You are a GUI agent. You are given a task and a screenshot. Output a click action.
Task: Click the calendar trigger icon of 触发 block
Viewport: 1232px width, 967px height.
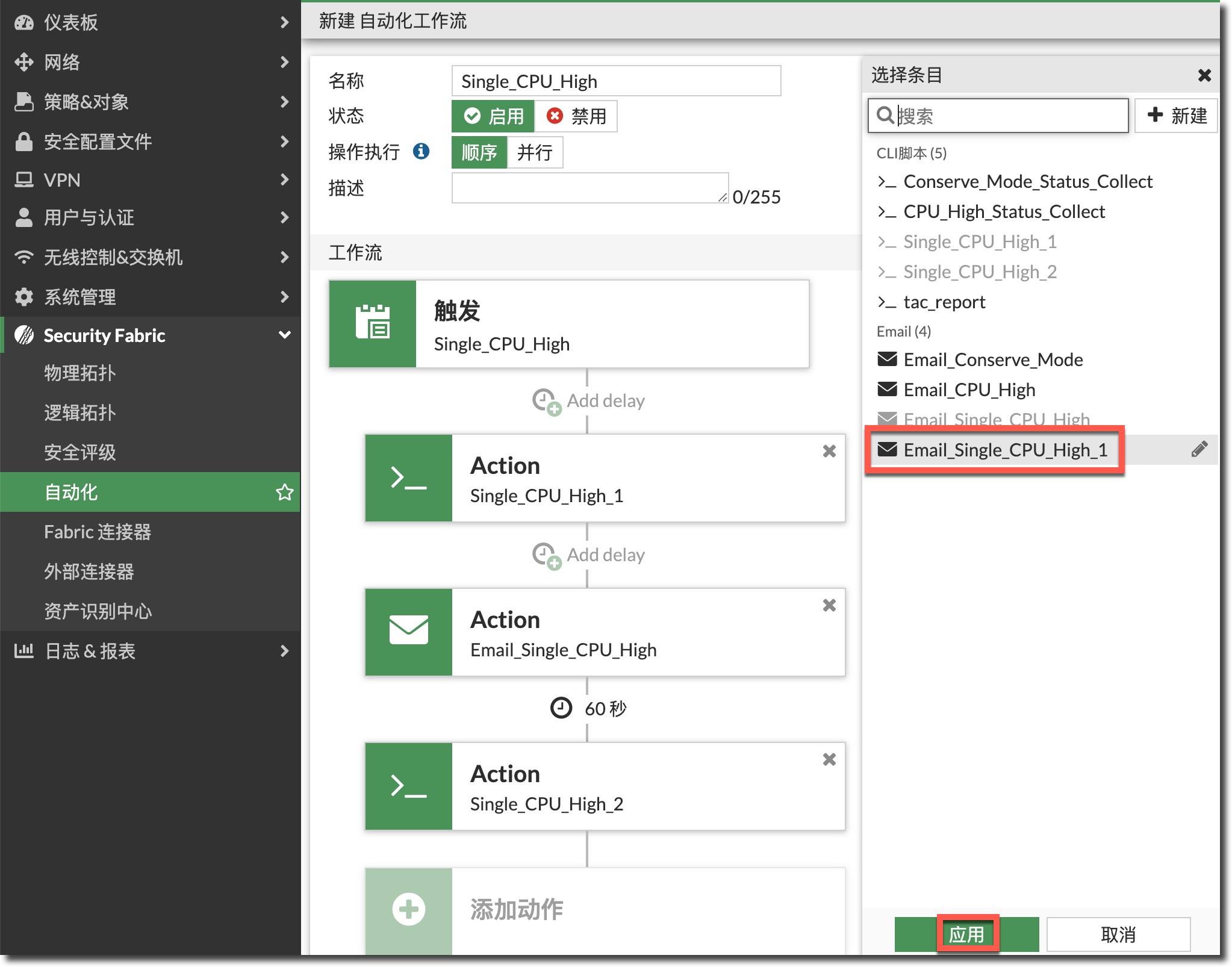pyautogui.click(x=373, y=323)
